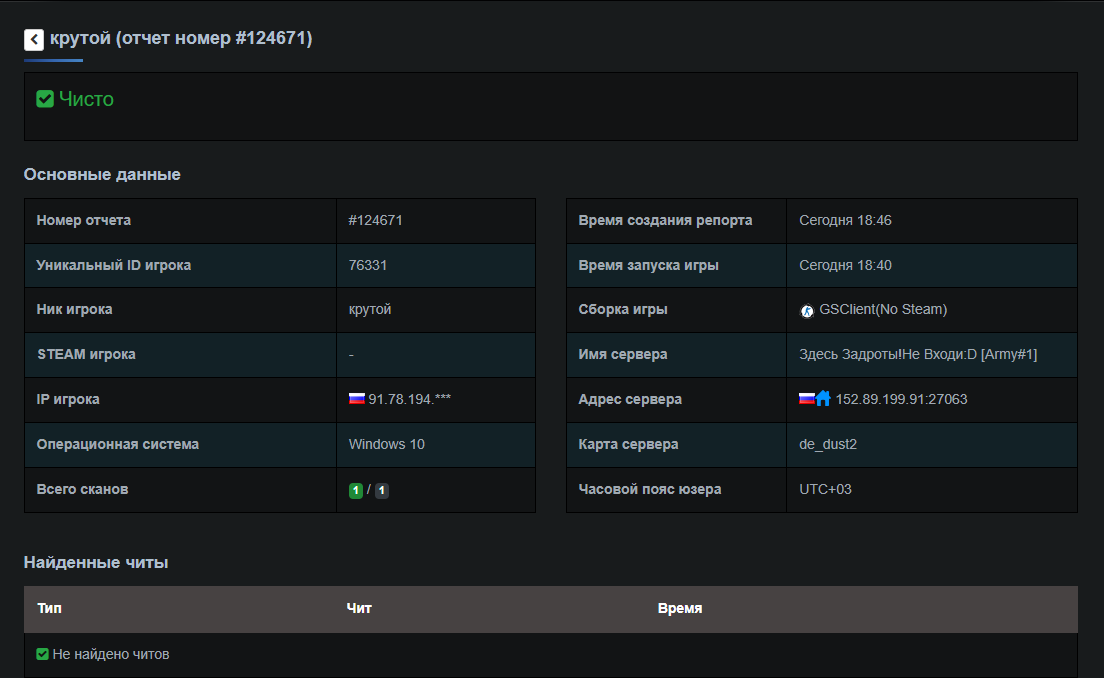The image size is (1104, 678).
Task: Sort by the Тип column header
Action: (x=49, y=608)
